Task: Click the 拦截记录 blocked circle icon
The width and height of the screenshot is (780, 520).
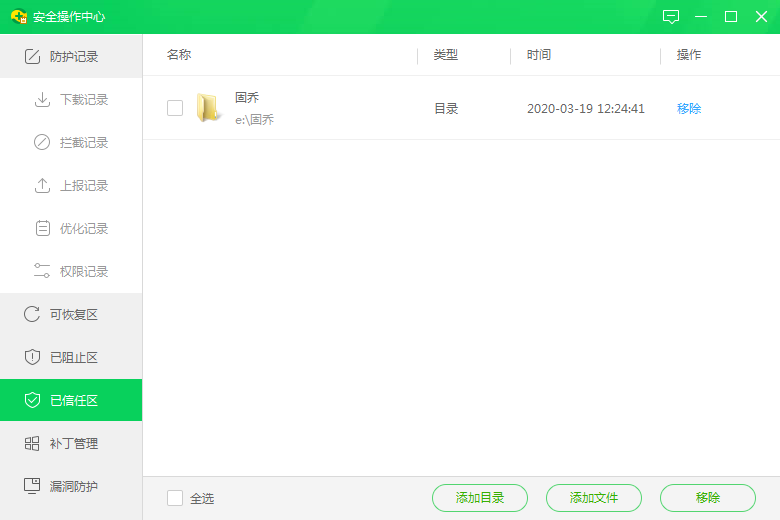Action: pyautogui.click(x=42, y=142)
